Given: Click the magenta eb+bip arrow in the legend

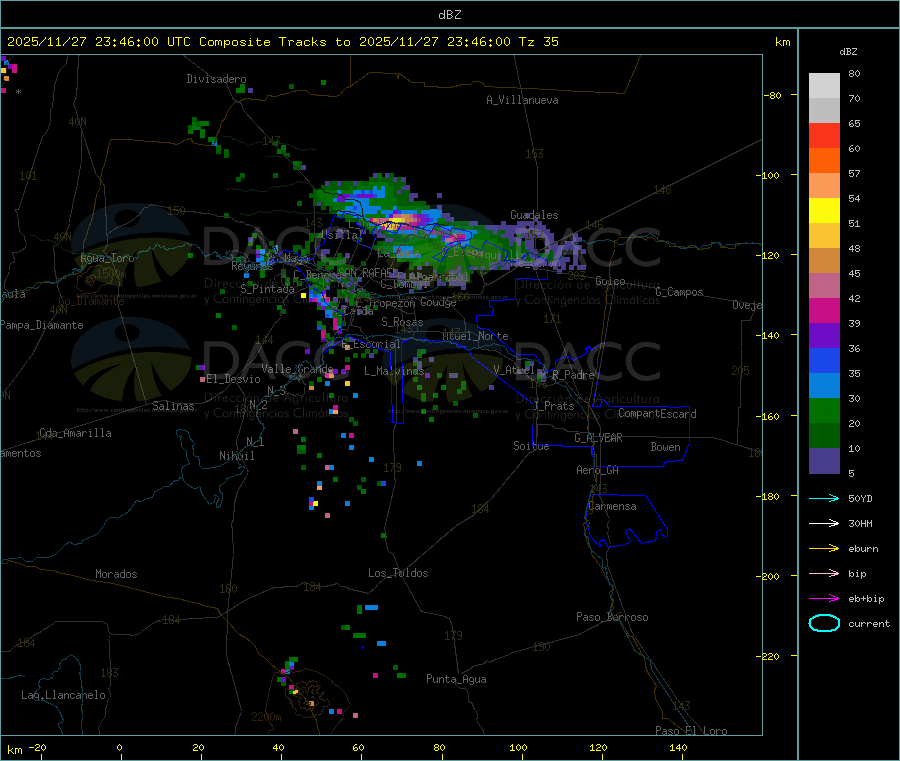Looking at the screenshot, I should coord(824,599).
